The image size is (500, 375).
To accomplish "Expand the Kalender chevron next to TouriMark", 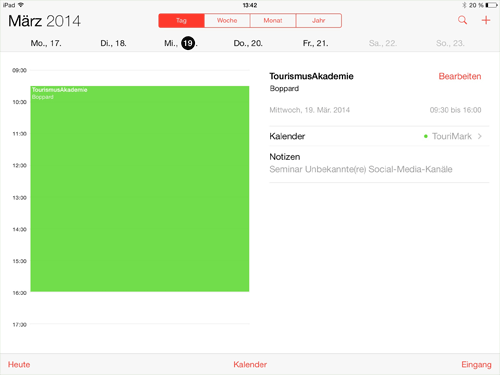I will (480, 136).
